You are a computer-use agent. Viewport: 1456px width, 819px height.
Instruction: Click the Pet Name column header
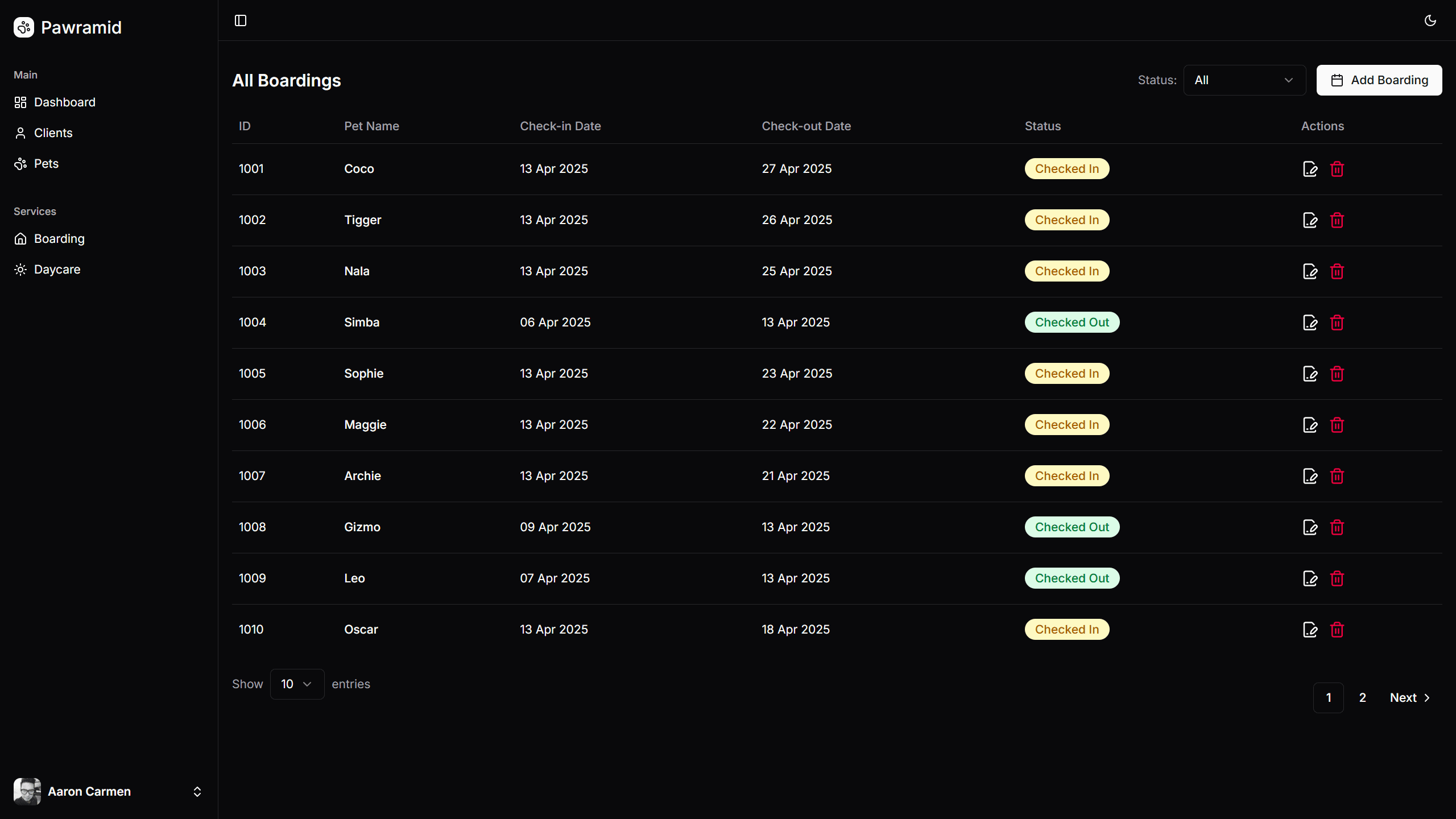click(371, 126)
